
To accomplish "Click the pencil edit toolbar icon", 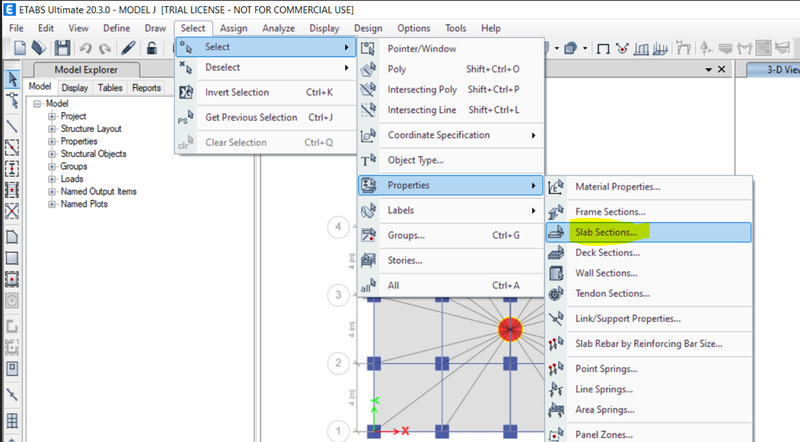I will 128,48.
